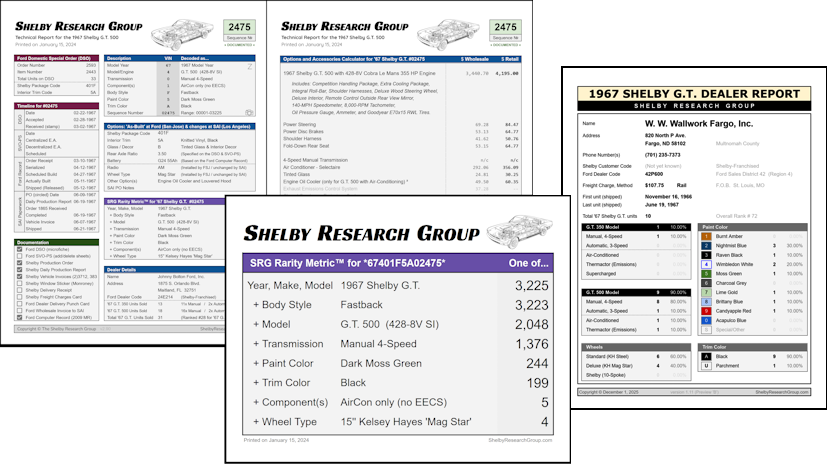Click the Wheel Type row in the Rarity Metric table
This screenshot has height=471, width=827.
pyautogui.click(x=398, y=422)
